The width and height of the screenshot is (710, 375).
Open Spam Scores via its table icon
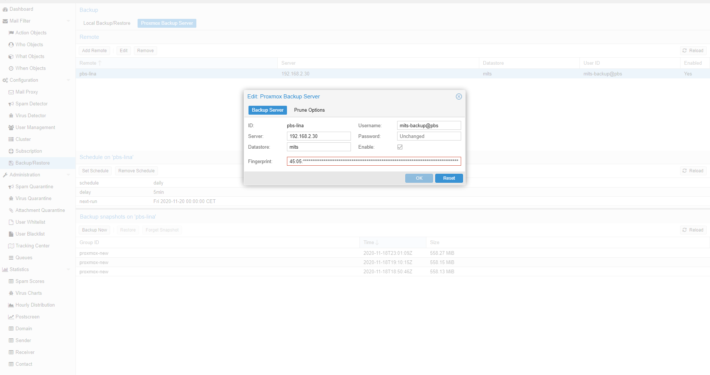pos(11,281)
